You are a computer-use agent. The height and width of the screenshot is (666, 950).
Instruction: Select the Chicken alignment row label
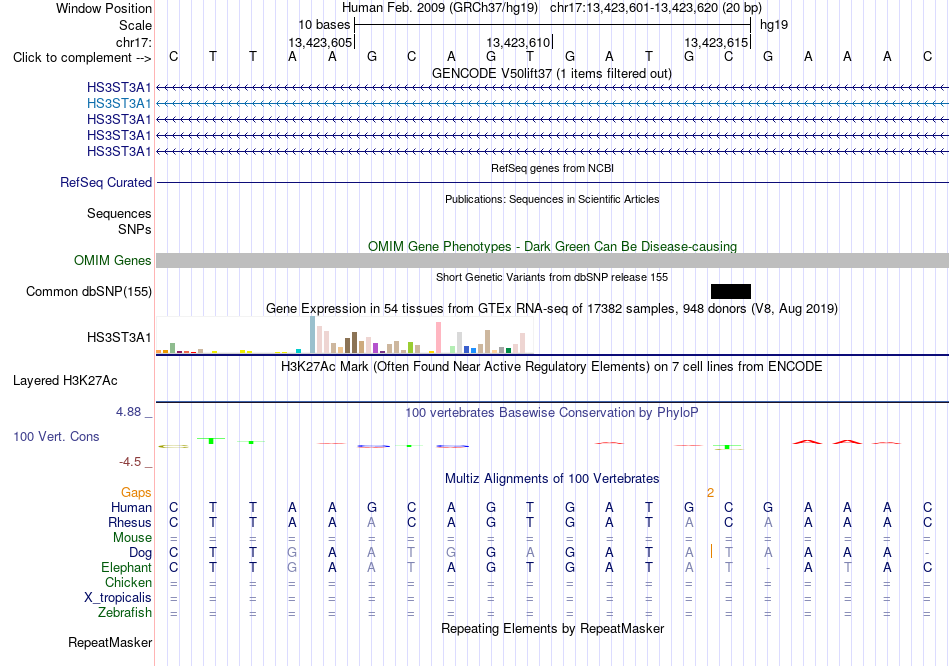[x=128, y=583]
